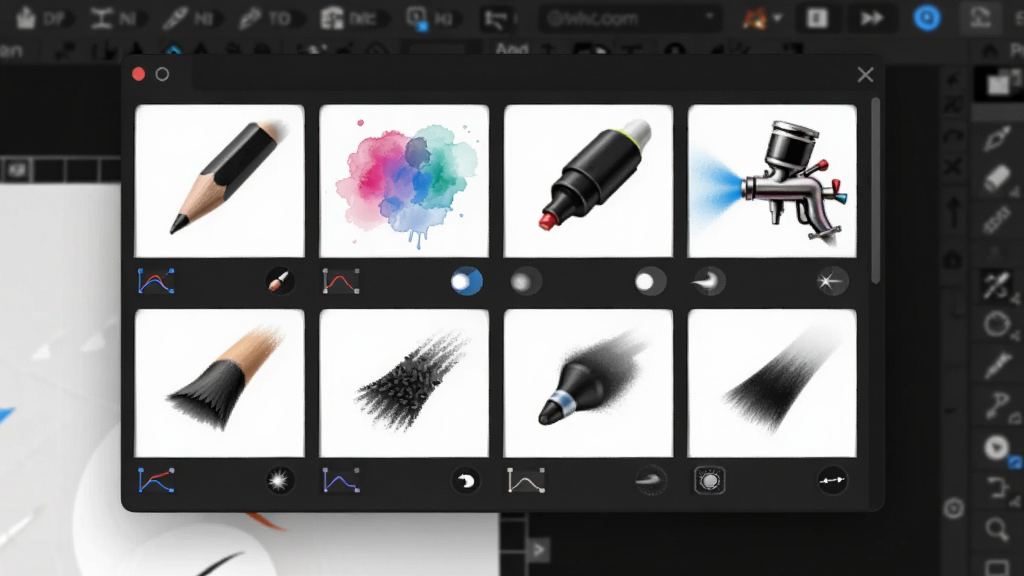Image resolution: width=1024 pixels, height=576 pixels.
Task: Open the pressure curve under pencil brush
Action: 156,281
